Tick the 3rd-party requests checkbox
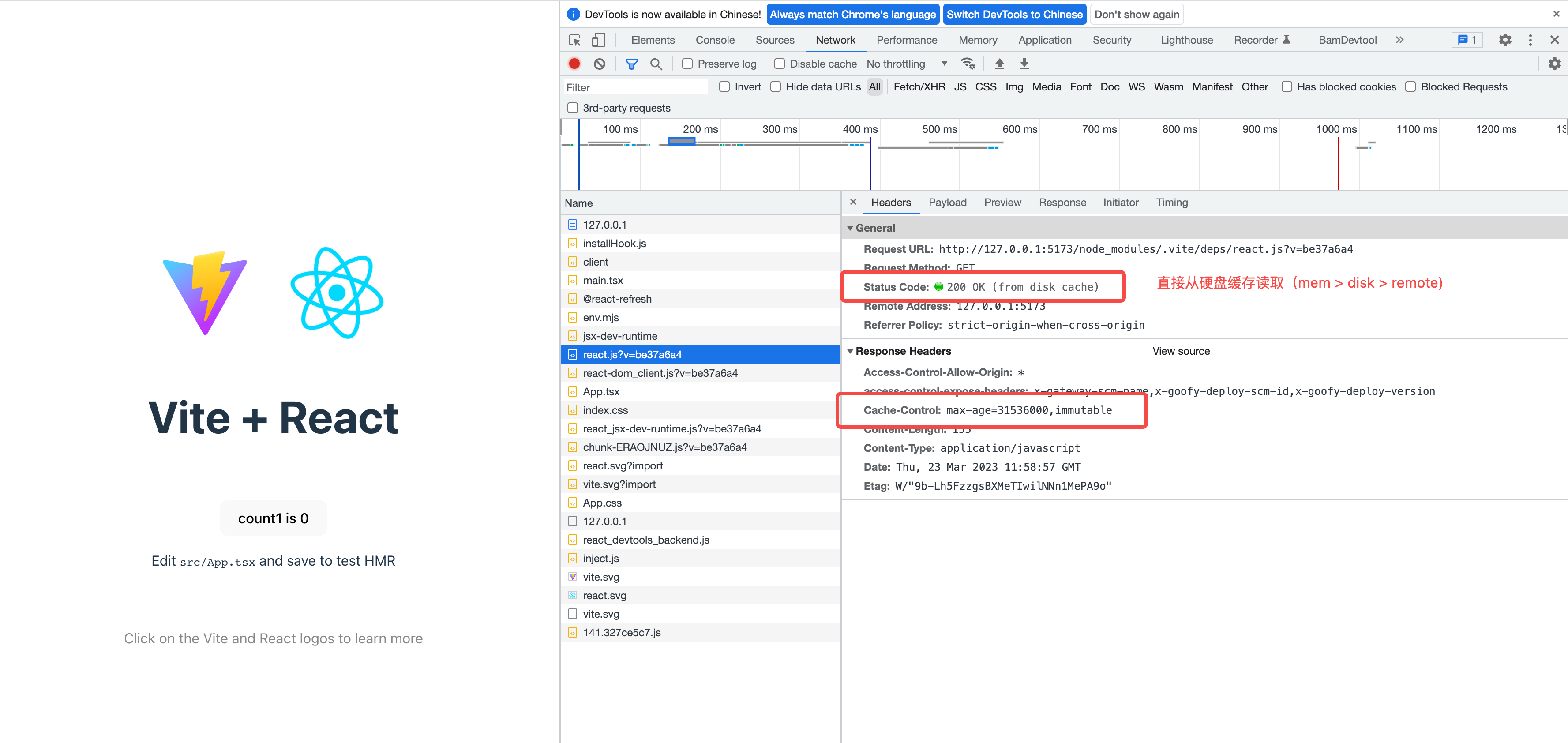Image resolution: width=1568 pixels, height=743 pixels. (572, 108)
